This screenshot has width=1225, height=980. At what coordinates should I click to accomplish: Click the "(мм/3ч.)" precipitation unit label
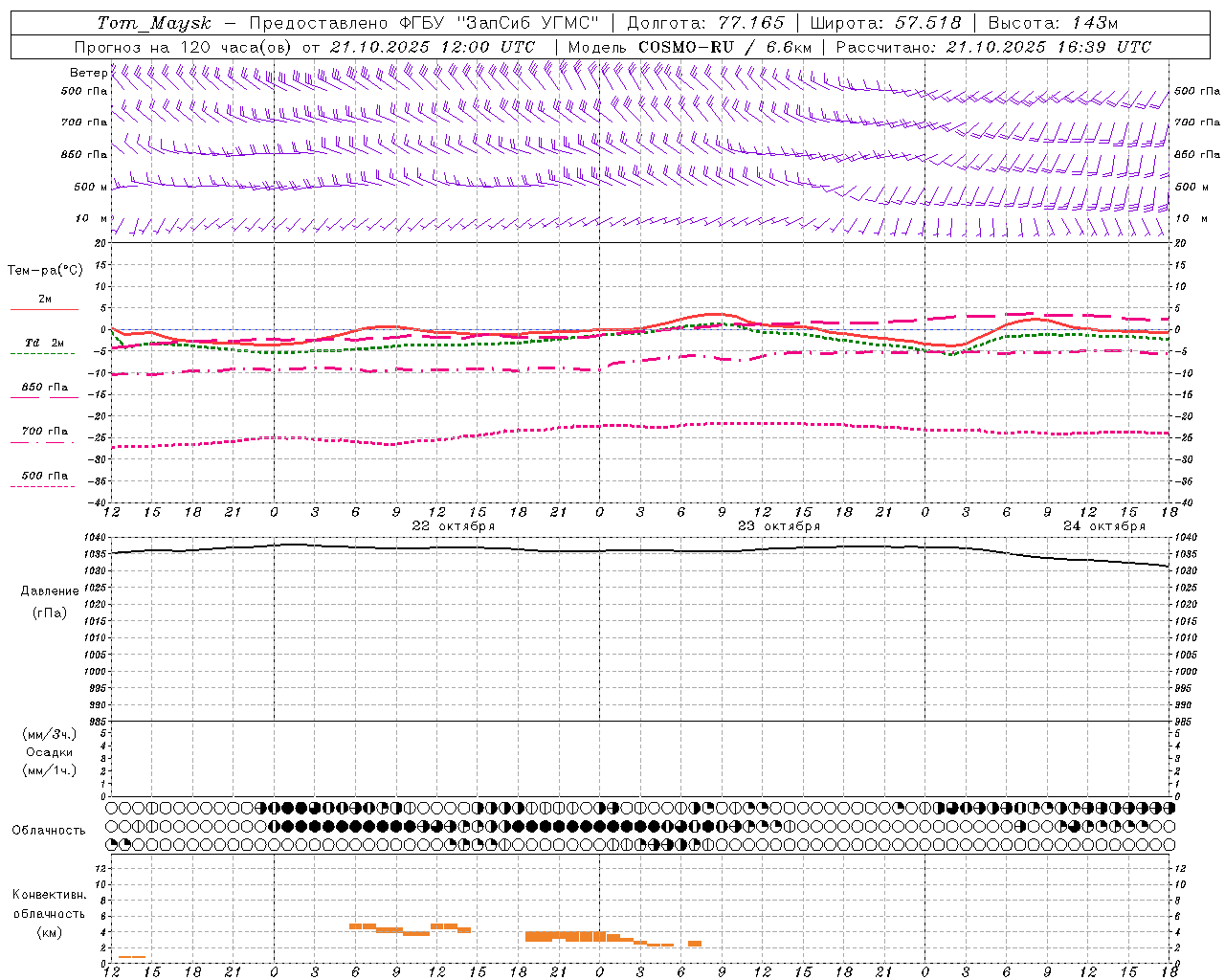coord(50,734)
